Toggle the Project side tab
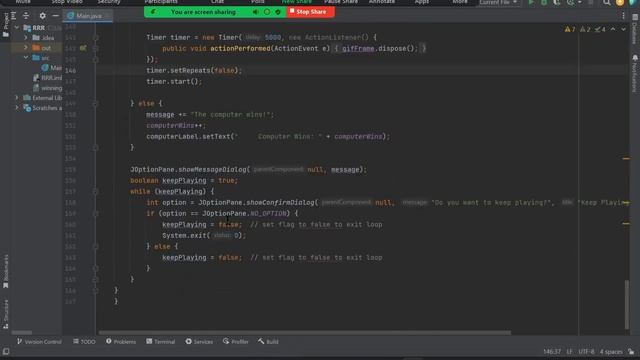 coord(6,25)
